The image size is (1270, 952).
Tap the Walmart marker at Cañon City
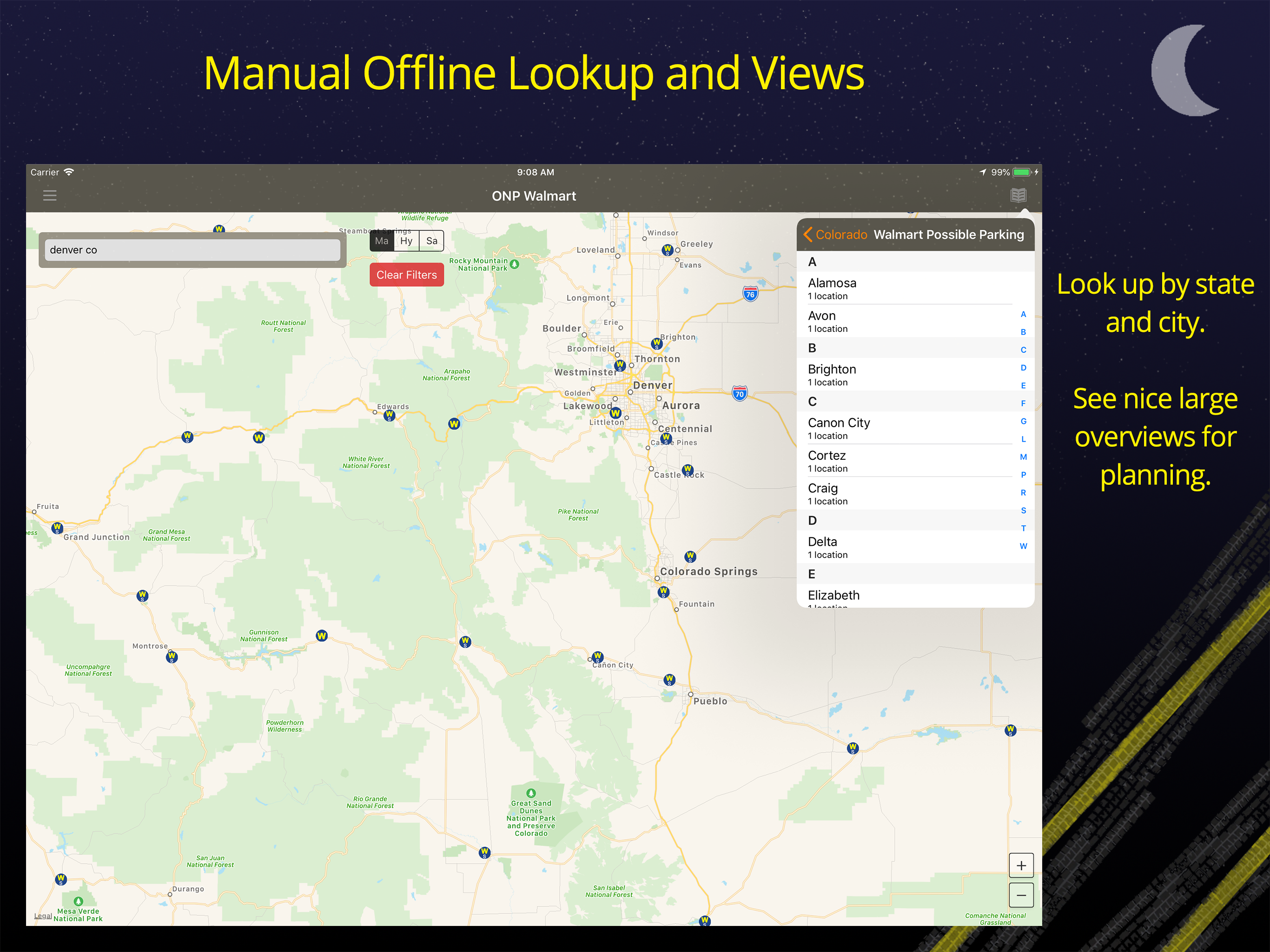598,657
